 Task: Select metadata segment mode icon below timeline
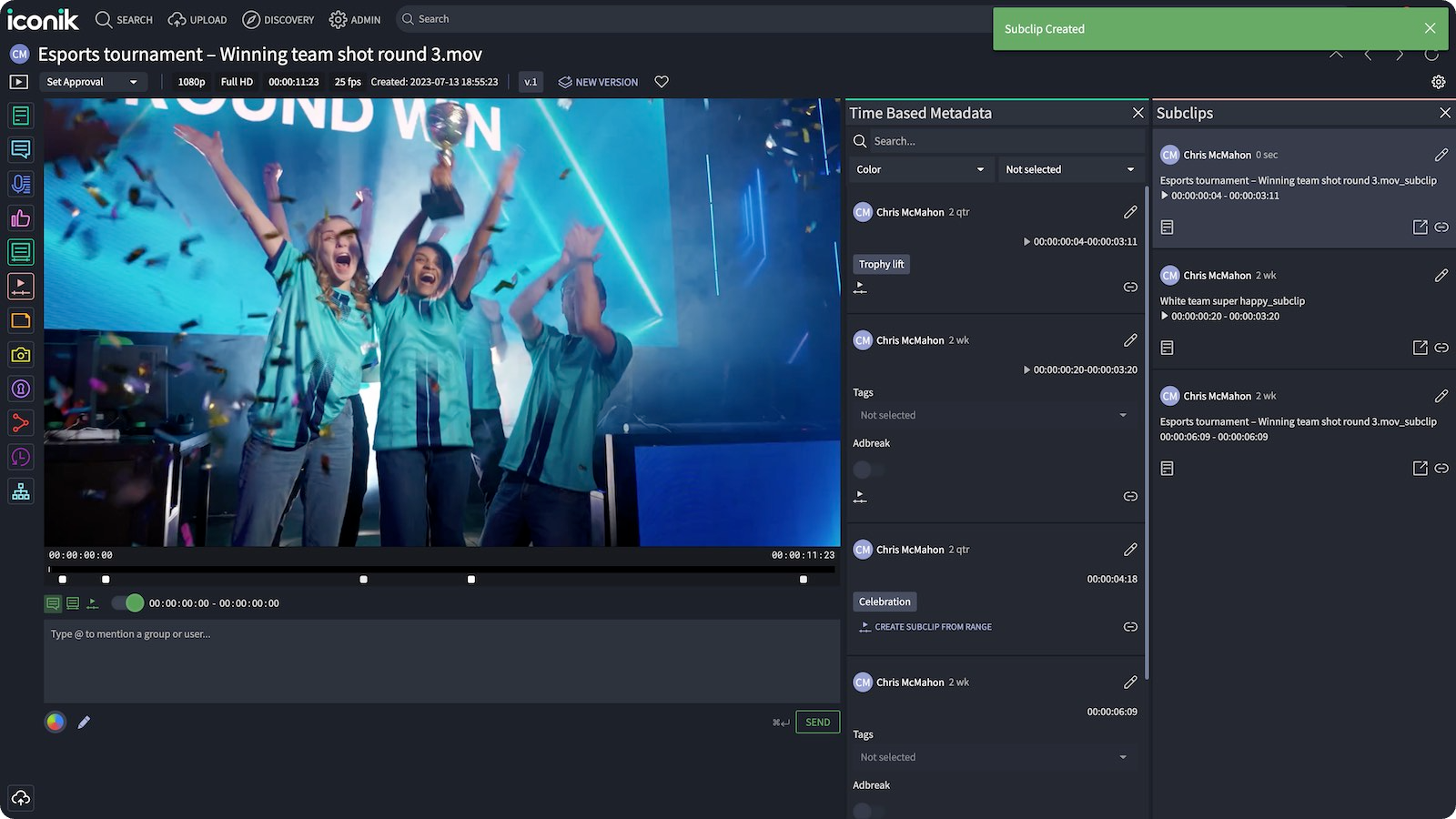(73, 603)
